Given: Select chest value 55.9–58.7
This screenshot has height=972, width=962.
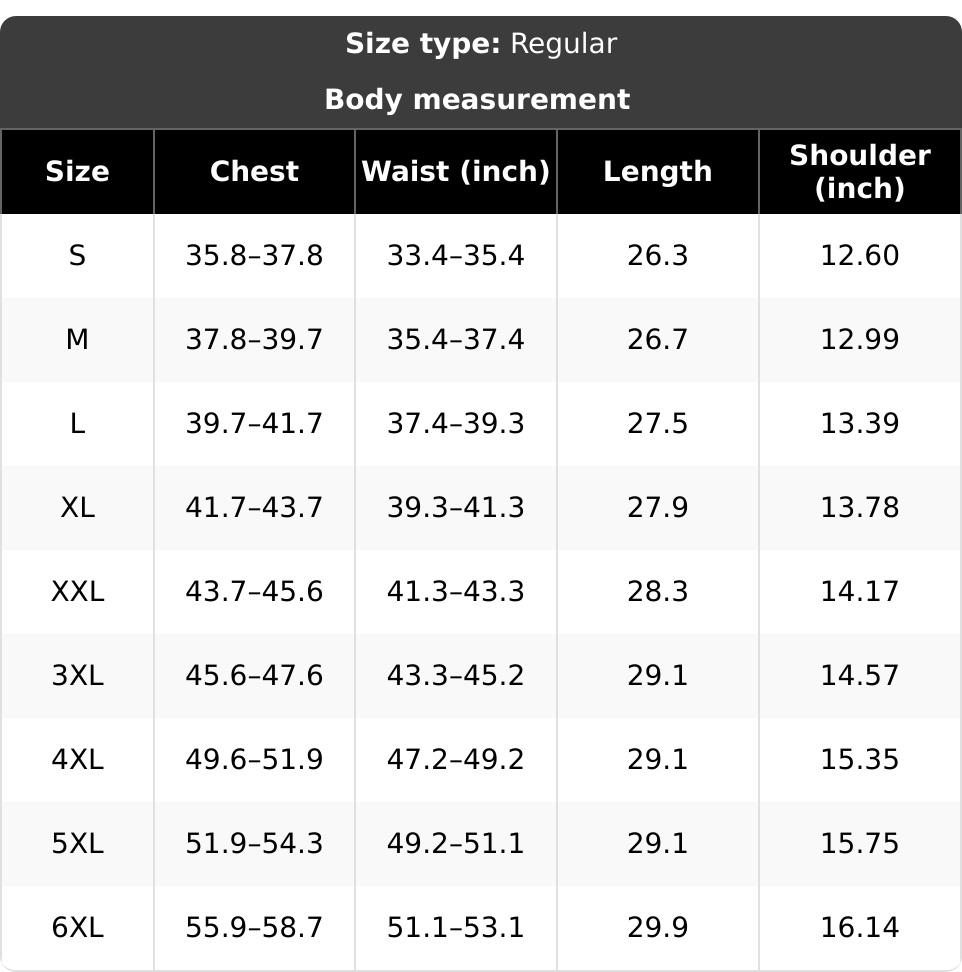Looking at the screenshot, I should (x=254, y=927).
